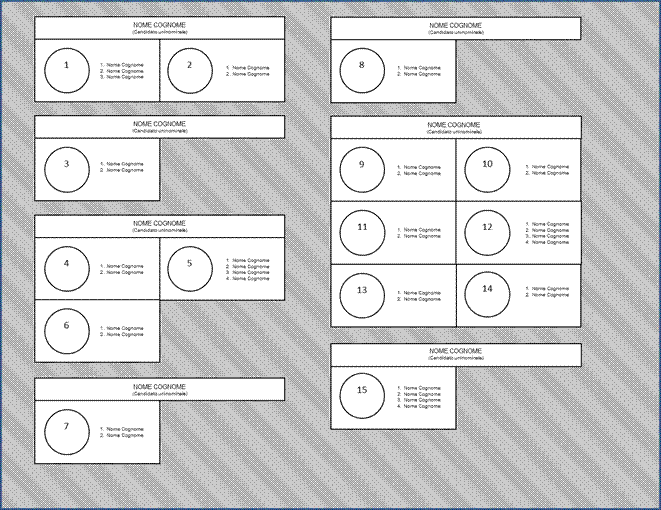
Task: Click the candidate list beside circle 6
Action: 122,331
